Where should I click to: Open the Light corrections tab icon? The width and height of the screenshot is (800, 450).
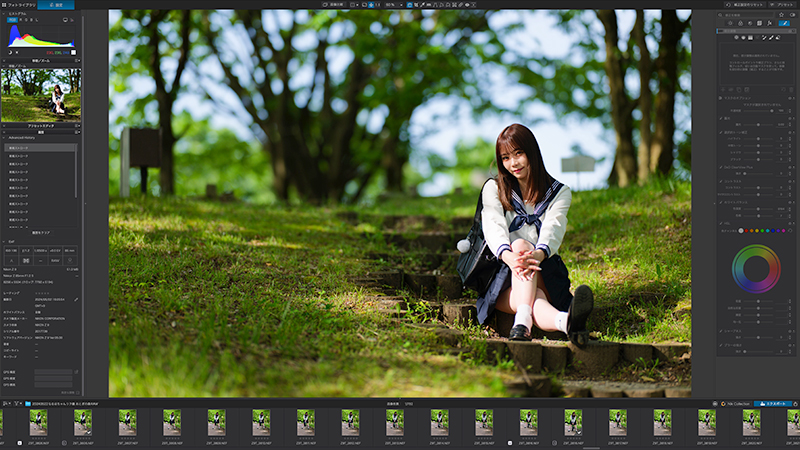pyautogui.click(x=730, y=23)
